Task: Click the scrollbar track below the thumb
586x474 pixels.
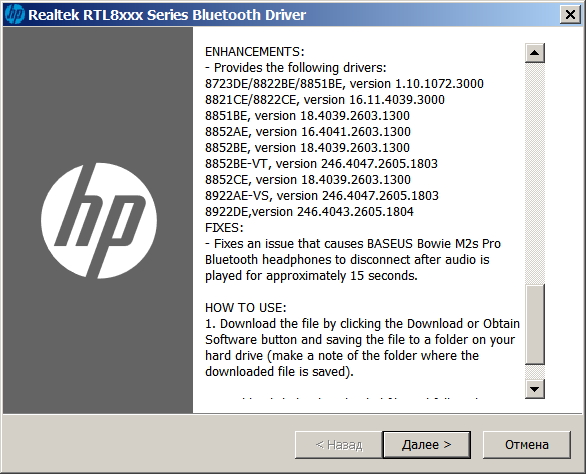Action: click(x=534, y=372)
